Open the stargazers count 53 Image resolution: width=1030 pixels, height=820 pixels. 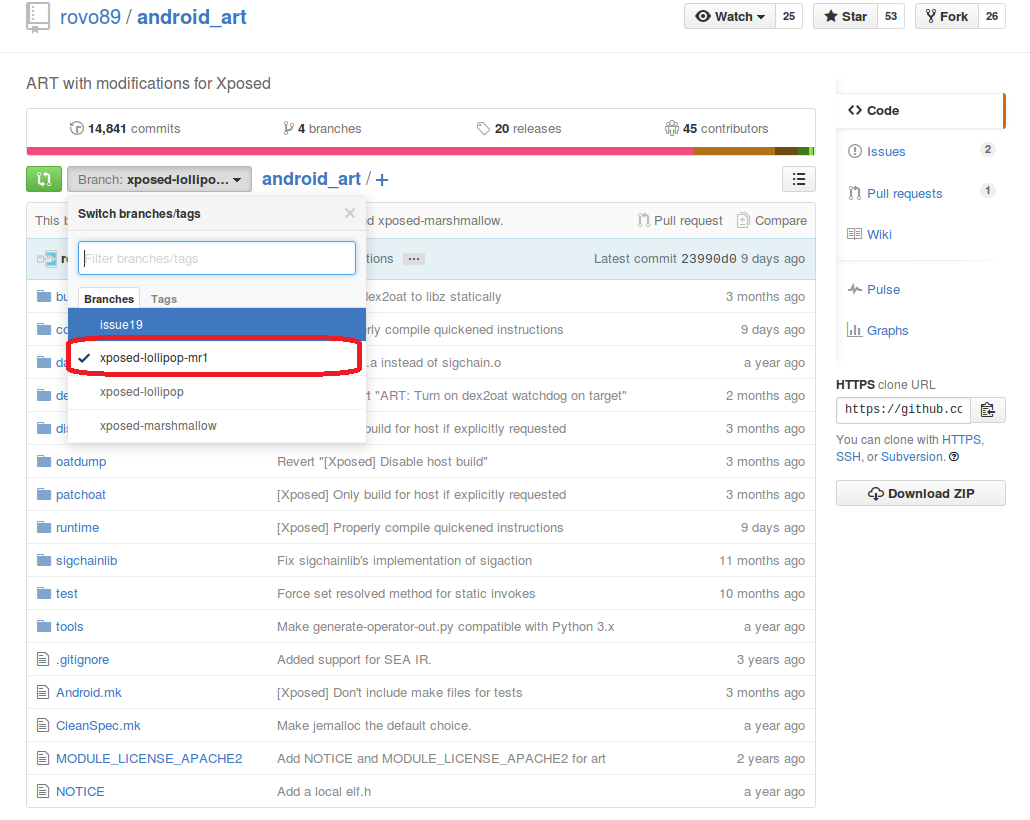tap(891, 16)
